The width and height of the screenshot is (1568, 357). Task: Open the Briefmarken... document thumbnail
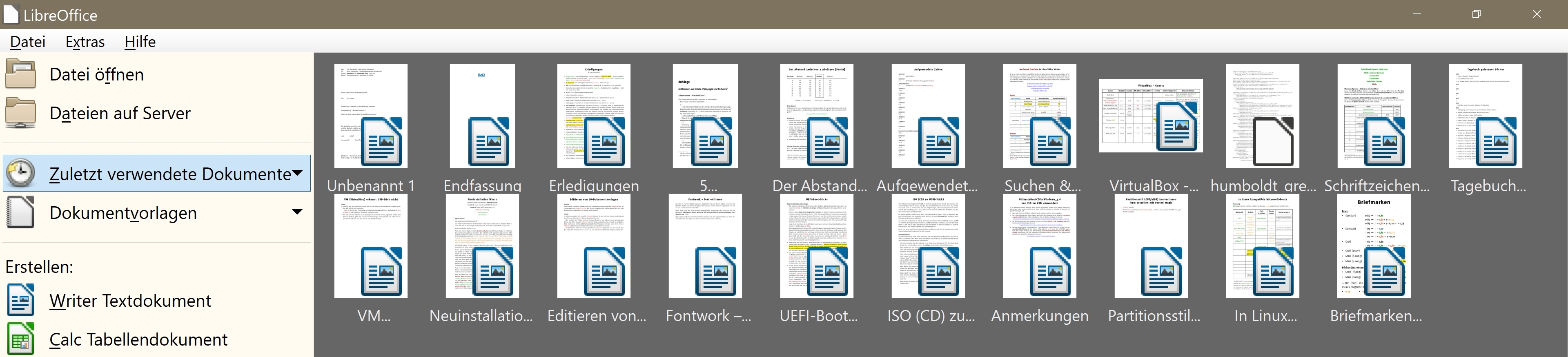[1374, 246]
